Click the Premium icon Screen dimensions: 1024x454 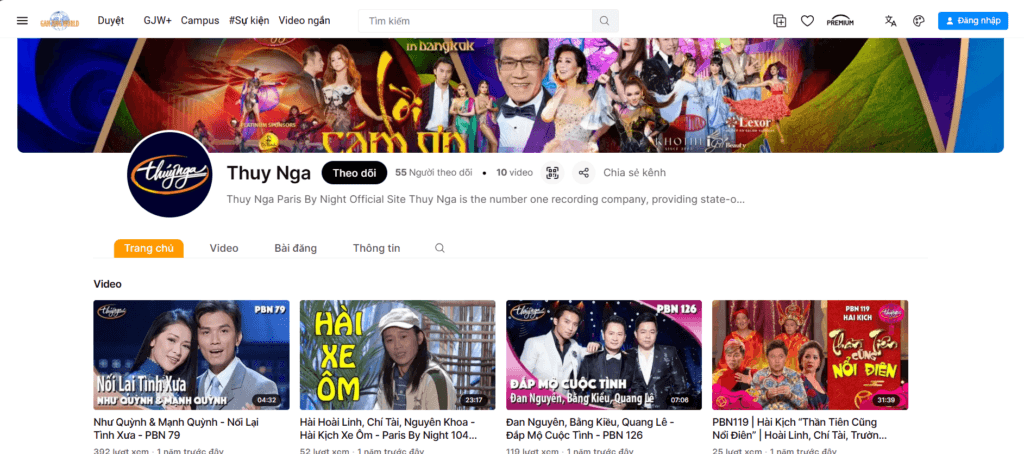tap(840, 21)
